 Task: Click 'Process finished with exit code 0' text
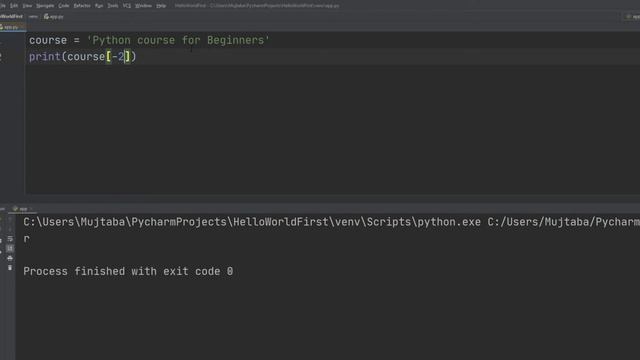coord(128,271)
